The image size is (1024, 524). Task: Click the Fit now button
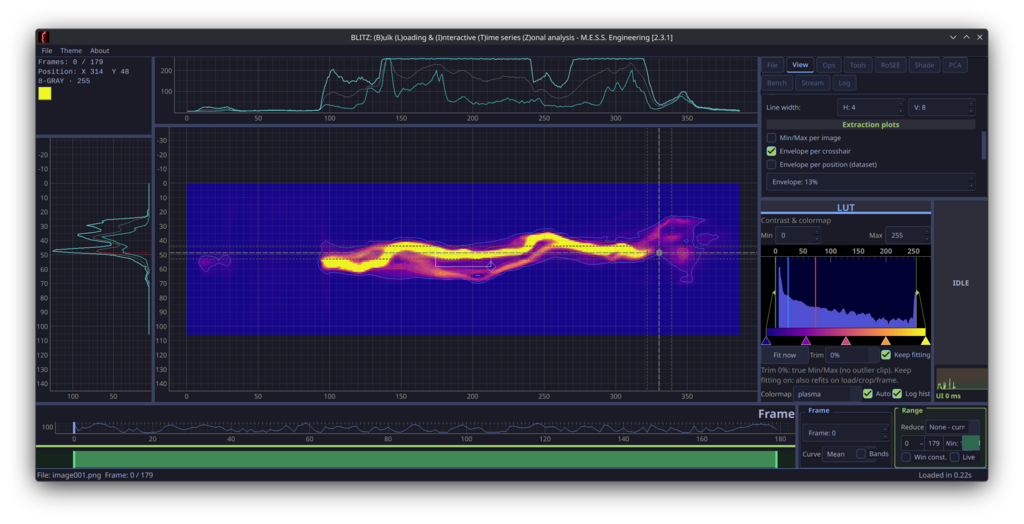point(784,355)
